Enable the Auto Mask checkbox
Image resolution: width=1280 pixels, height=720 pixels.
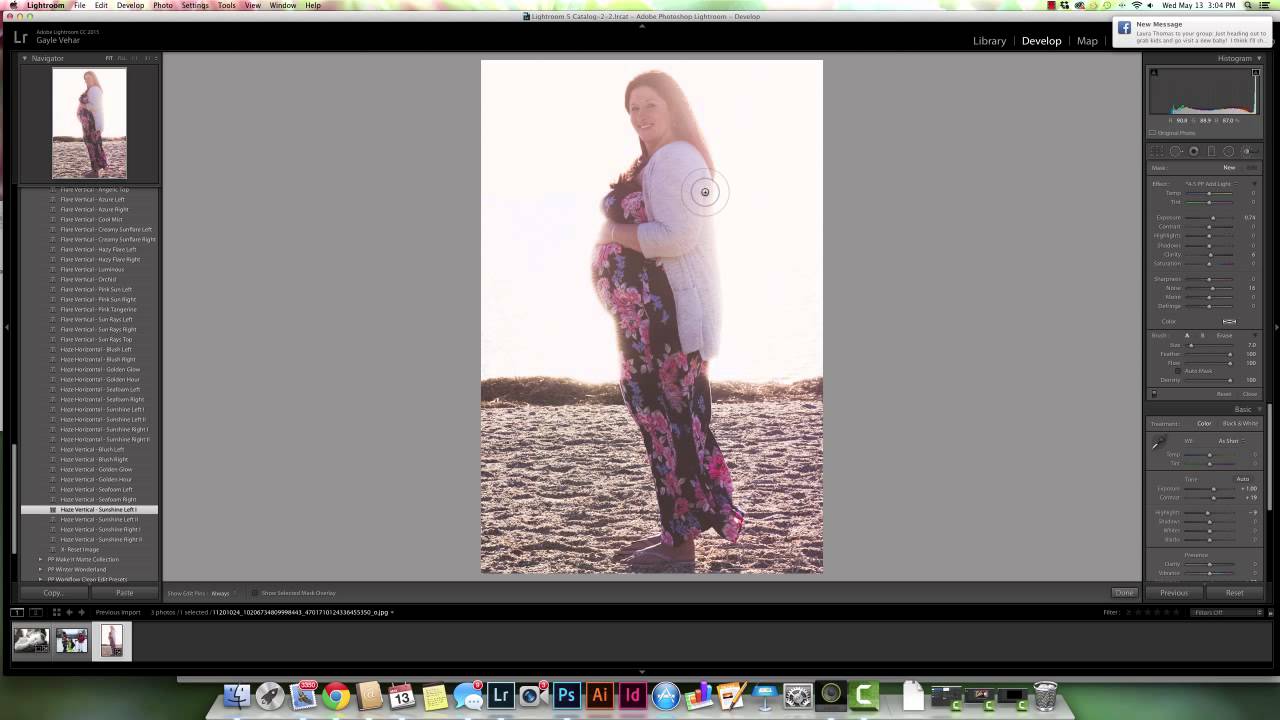click(x=1177, y=371)
